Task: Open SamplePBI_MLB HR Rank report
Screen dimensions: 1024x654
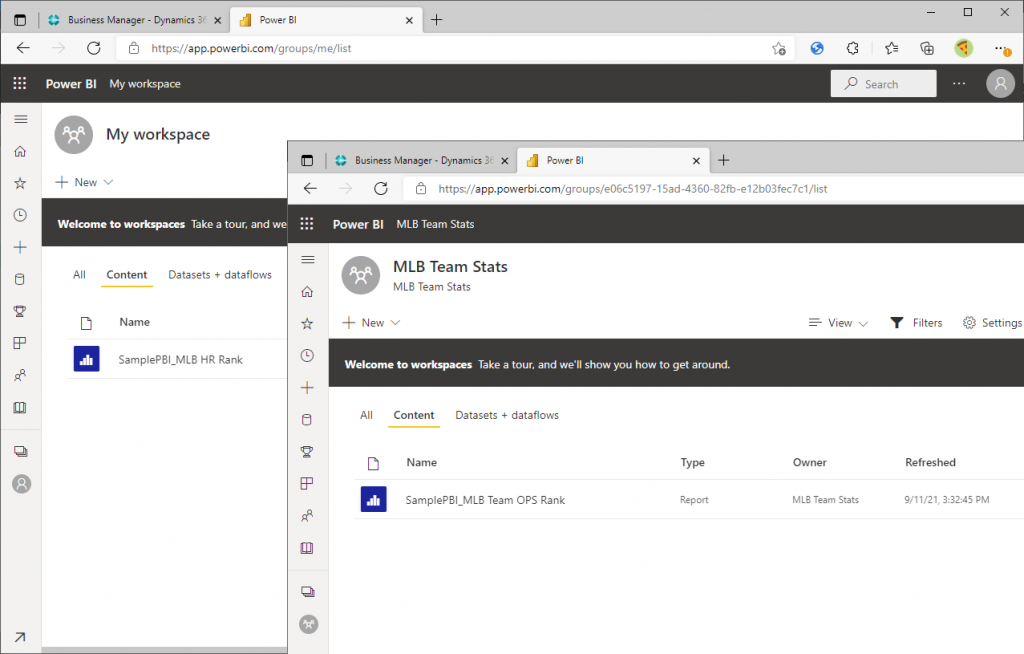Action: point(180,359)
